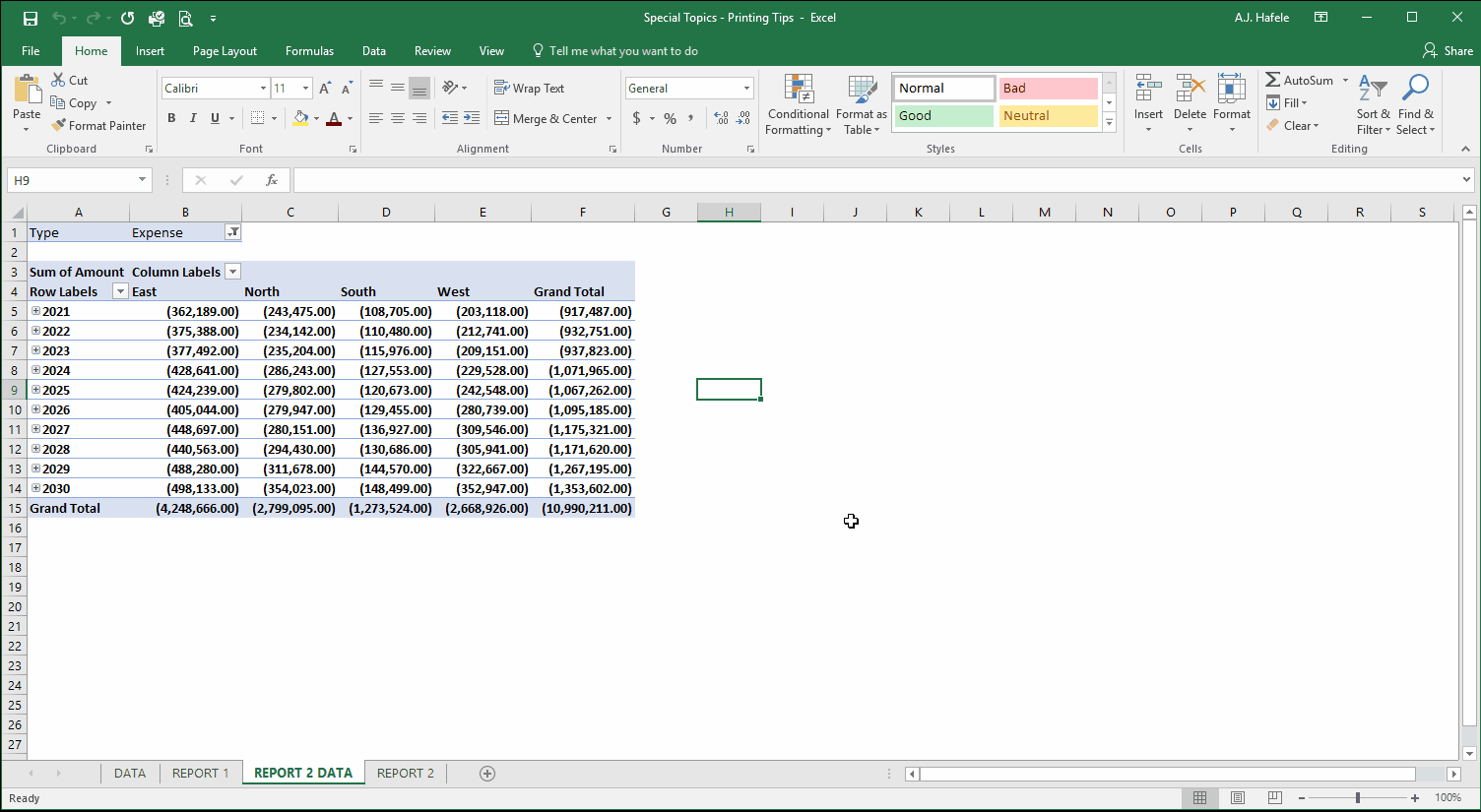Click Merge & Center

tap(546, 118)
